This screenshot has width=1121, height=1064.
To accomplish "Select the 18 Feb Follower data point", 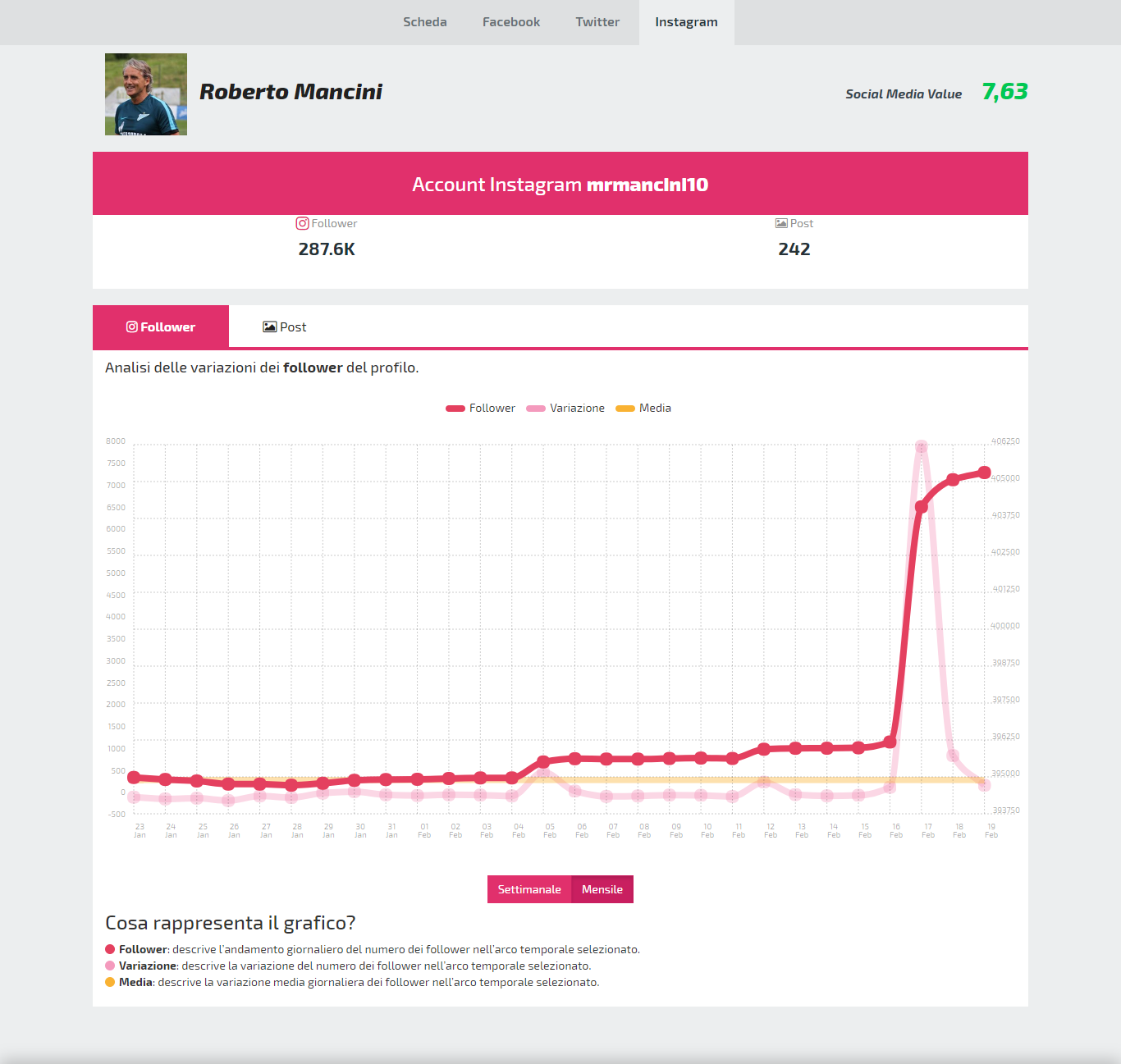I will click(x=953, y=479).
